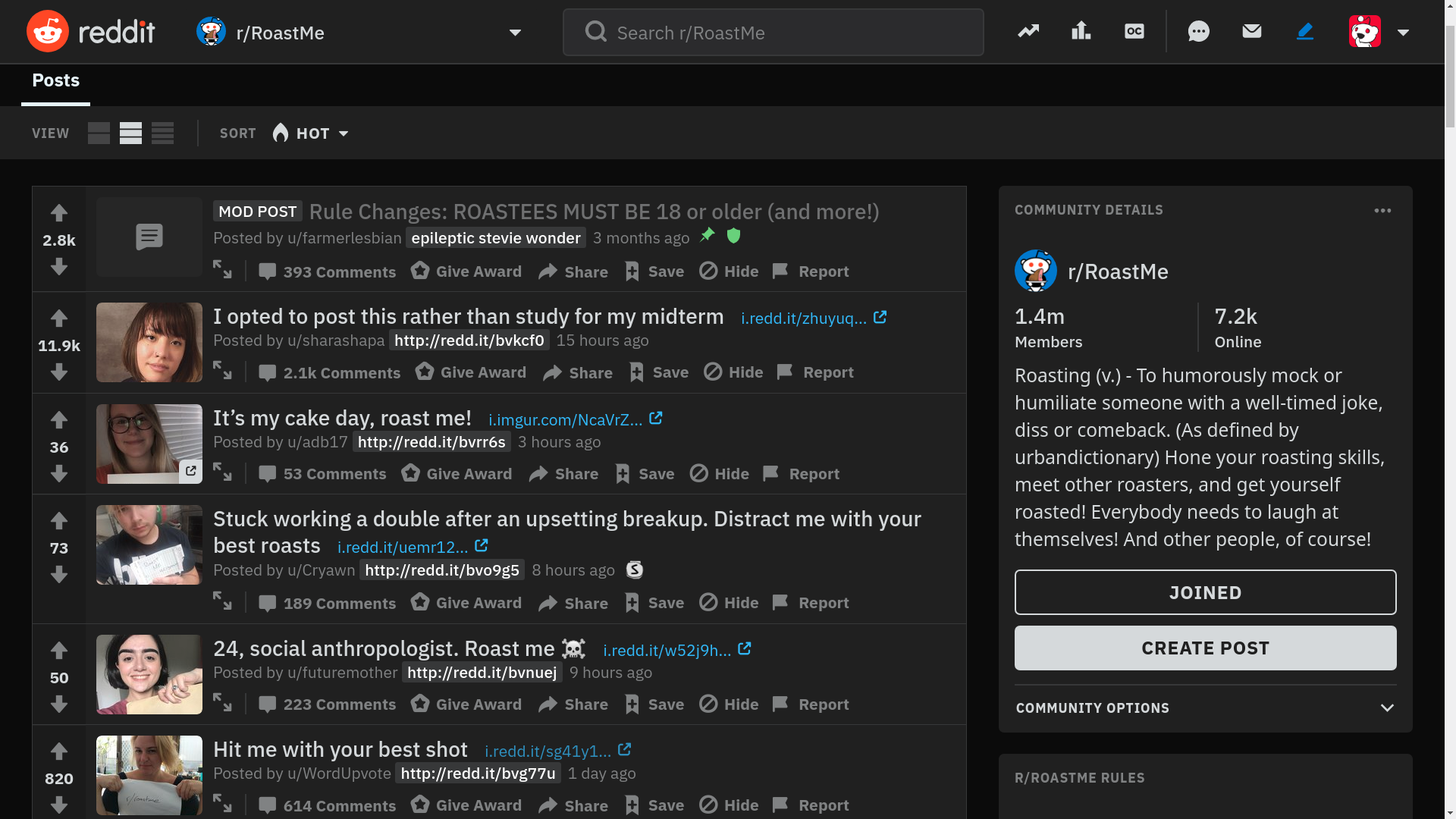Screen dimensions: 1456x819
Task: Report the midterm study post
Action: 814,372
